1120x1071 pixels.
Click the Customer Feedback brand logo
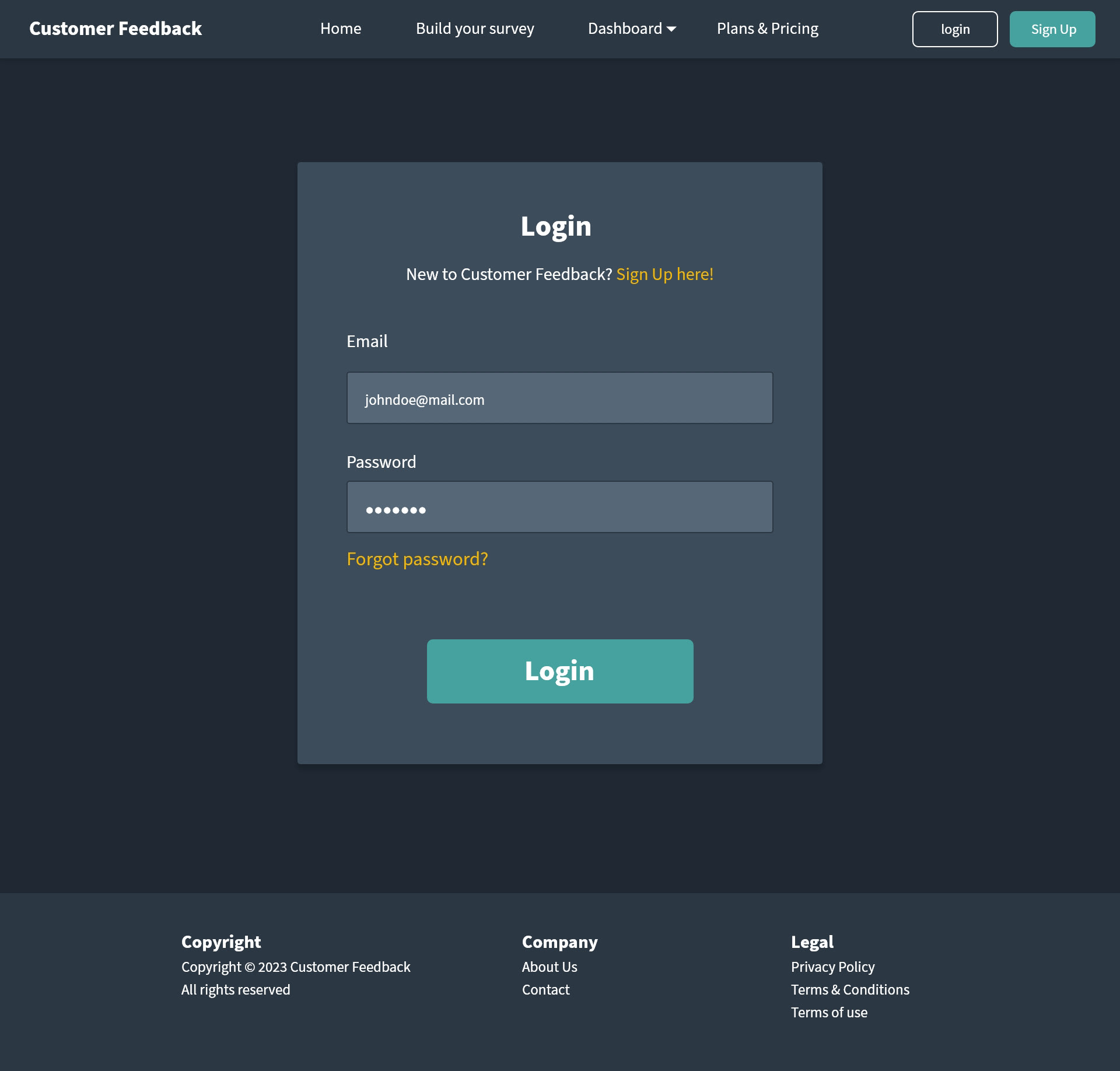(x=116, y=29)
